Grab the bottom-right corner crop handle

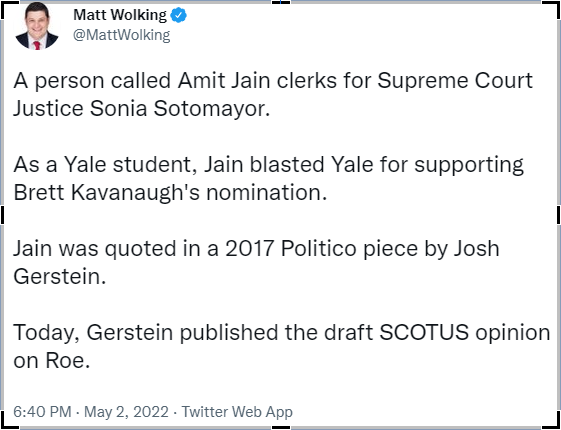[554, 423]
